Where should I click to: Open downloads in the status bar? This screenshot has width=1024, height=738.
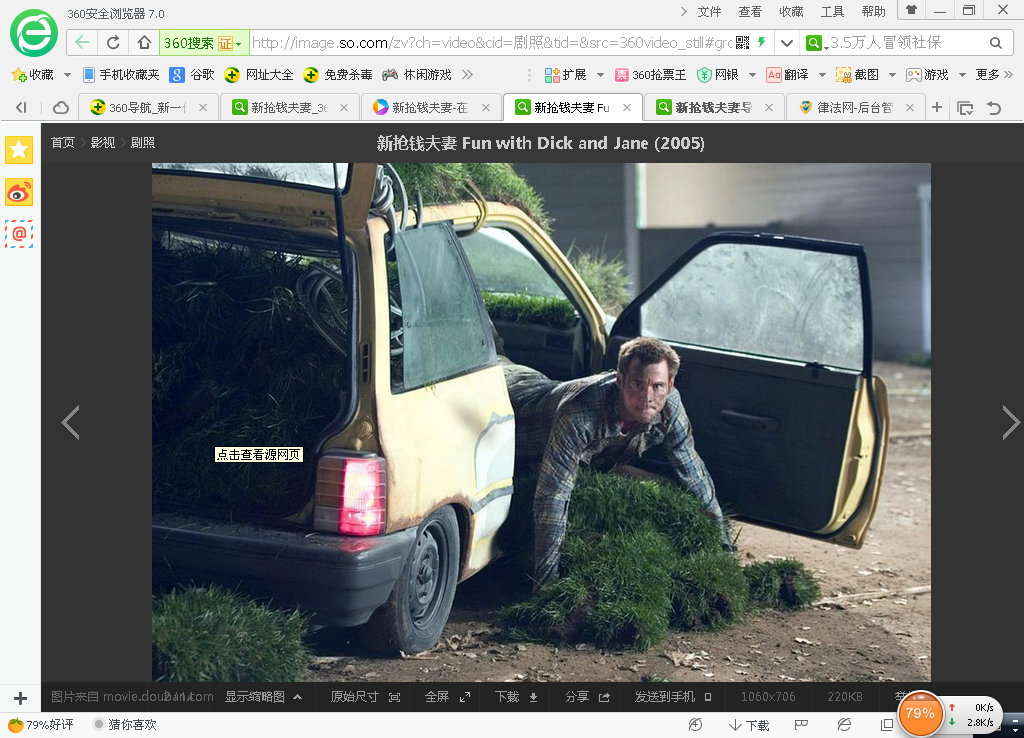(x=748, y=725)
